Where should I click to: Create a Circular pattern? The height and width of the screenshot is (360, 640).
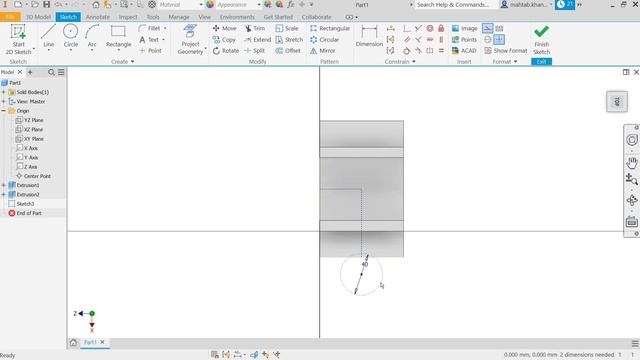324,40
